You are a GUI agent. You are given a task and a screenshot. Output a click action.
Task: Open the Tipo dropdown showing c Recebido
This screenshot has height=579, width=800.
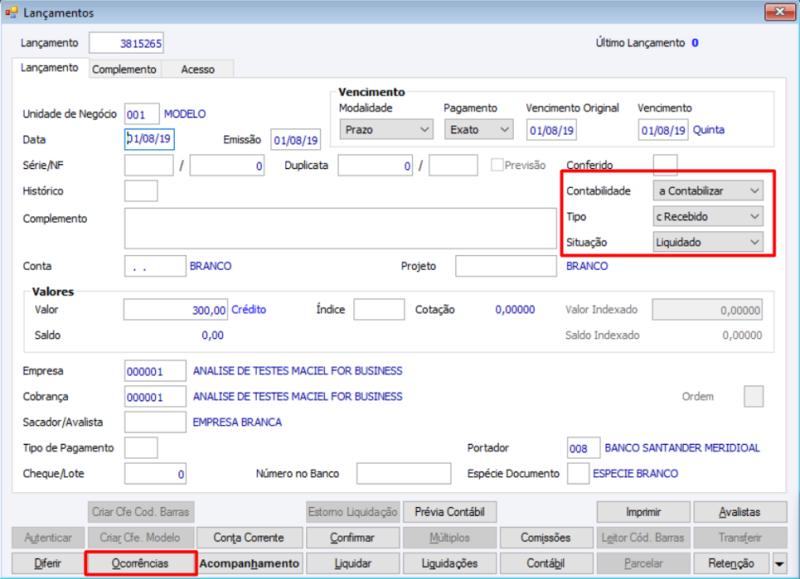[x=708, y=216]
